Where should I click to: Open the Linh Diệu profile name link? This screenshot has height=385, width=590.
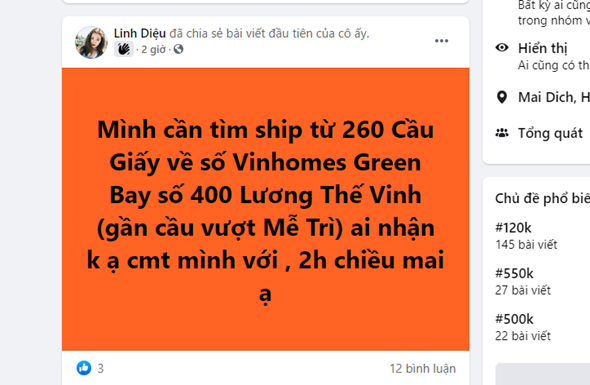(140, 33)
